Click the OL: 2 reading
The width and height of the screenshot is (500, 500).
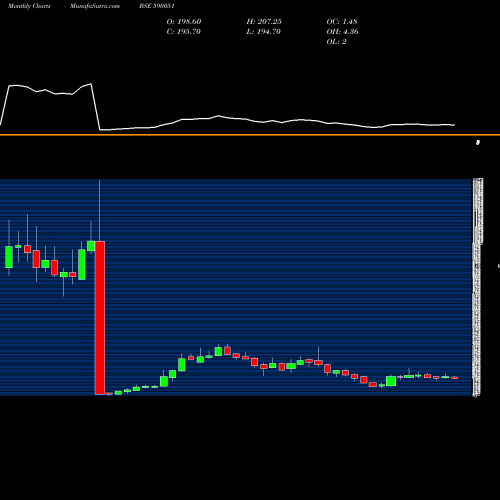pos(336,42)
